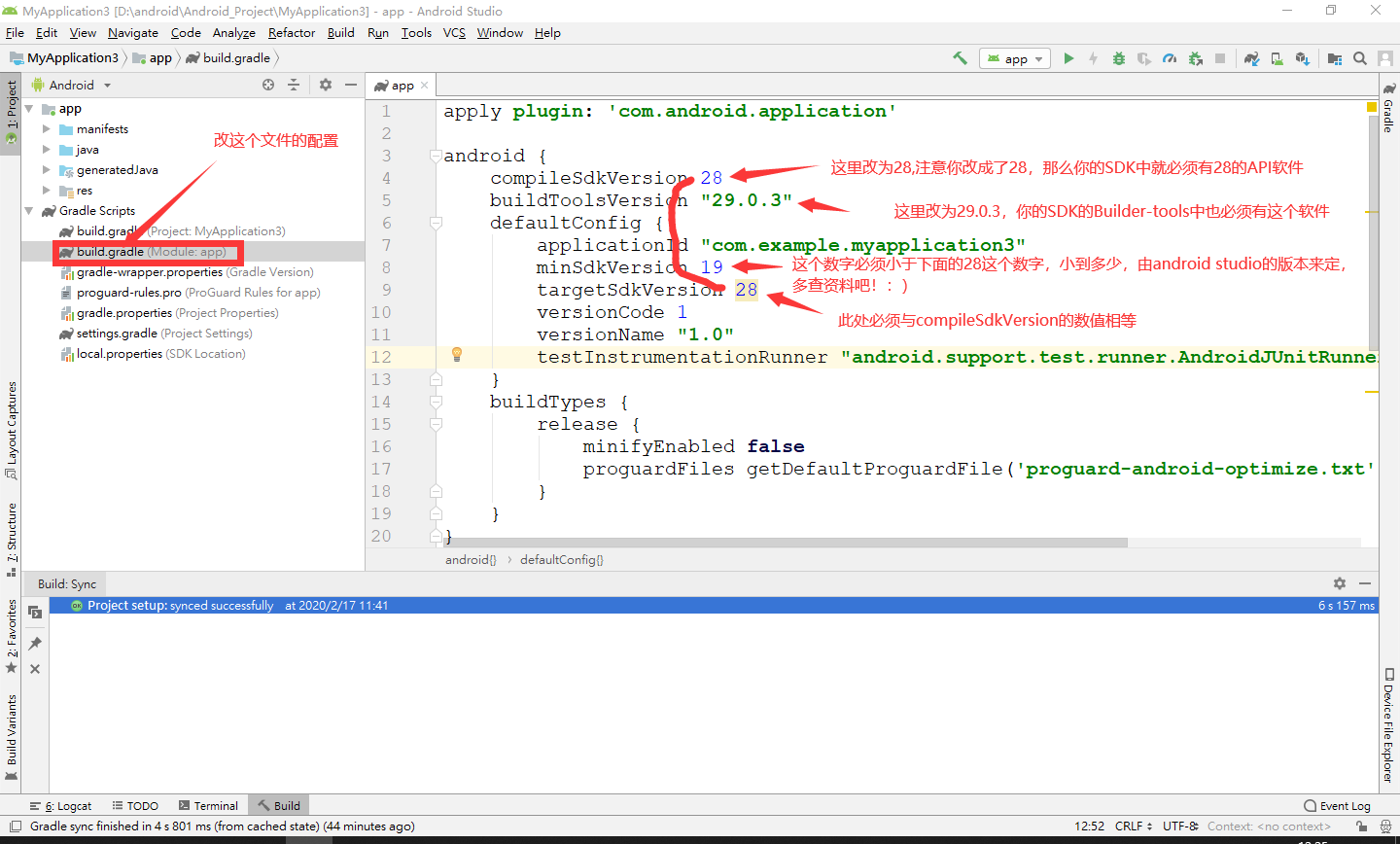The image size is (1400, 844).
Task: Toggle the read-only lock icon in status bar
Action: tap(1362, 826)
